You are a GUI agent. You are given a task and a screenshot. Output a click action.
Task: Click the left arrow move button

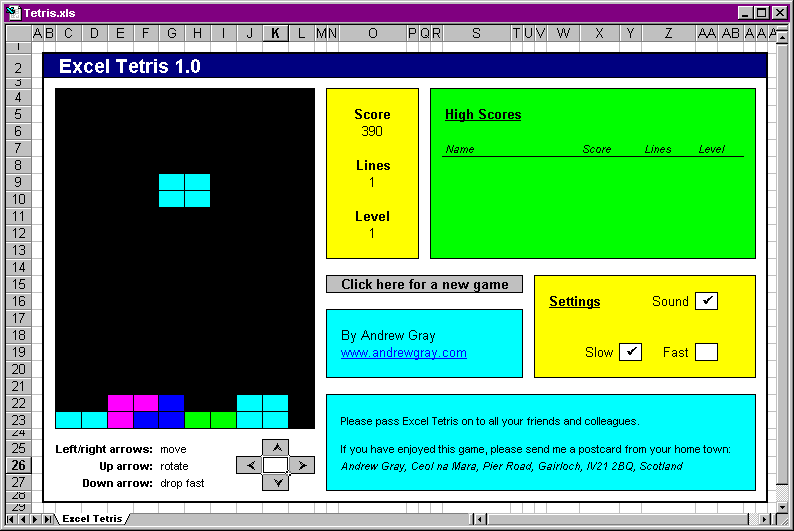point(249,465)
